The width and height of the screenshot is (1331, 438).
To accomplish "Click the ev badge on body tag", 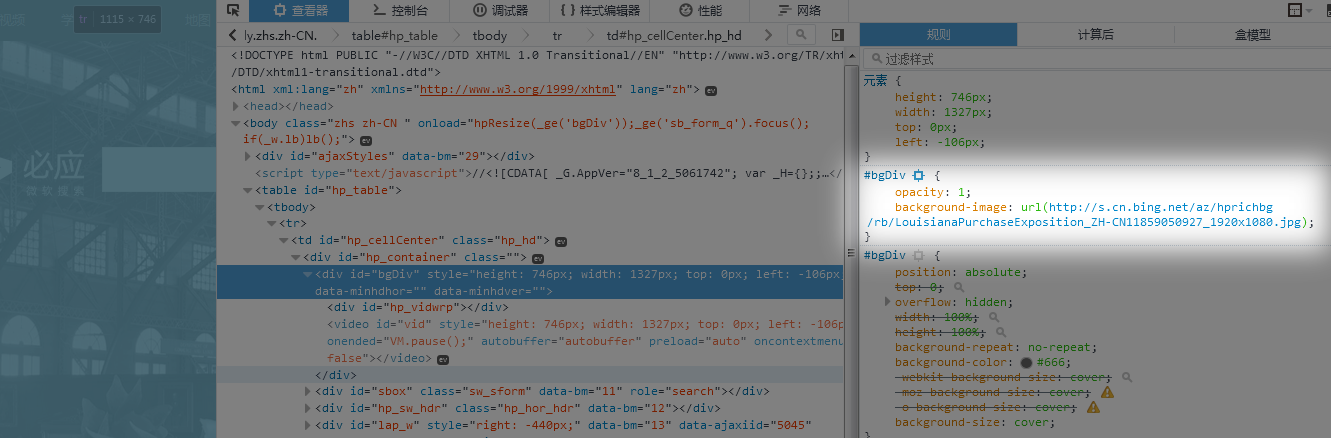I will [366, 140].
